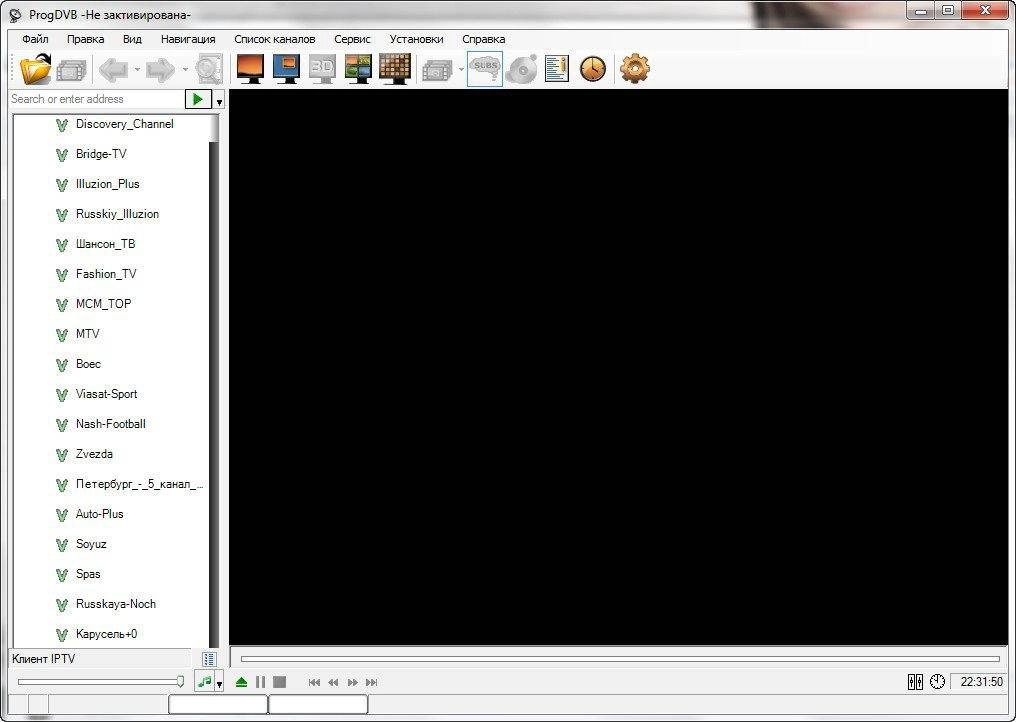The height and width of the screenshot is (722, 1016).
Task: Open the scheduler clock icon
Action: (x=592, y=69)
